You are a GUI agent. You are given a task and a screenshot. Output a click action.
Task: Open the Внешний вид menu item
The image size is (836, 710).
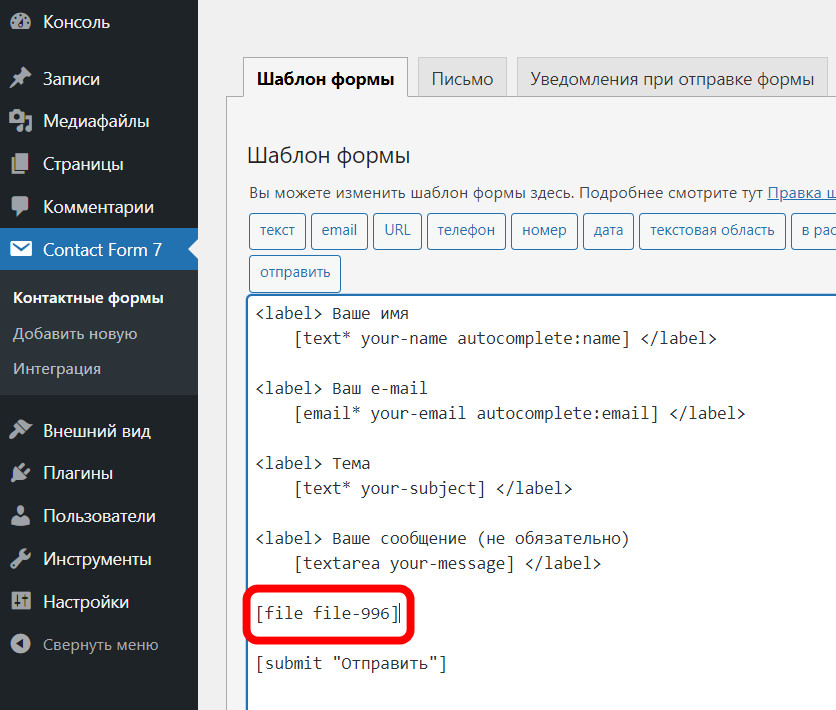[x=99, y=430]
